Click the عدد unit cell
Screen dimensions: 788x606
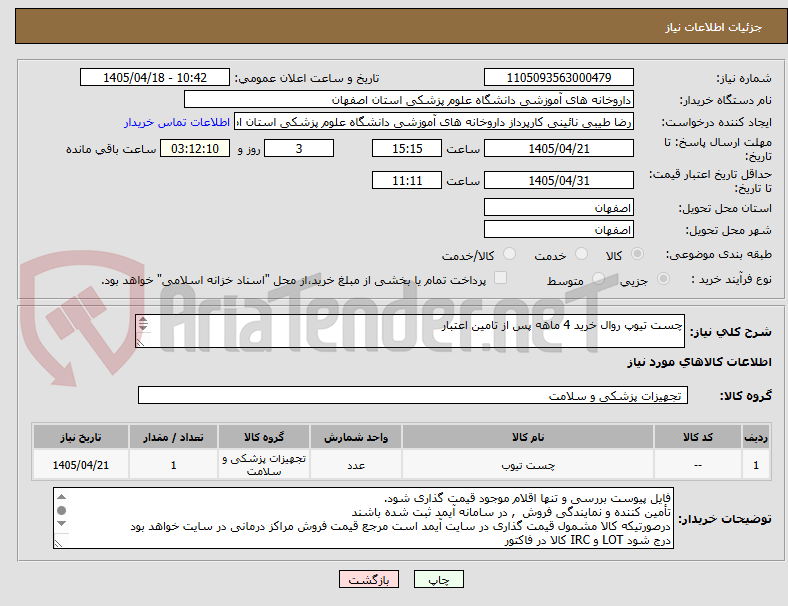coord(356,465)
